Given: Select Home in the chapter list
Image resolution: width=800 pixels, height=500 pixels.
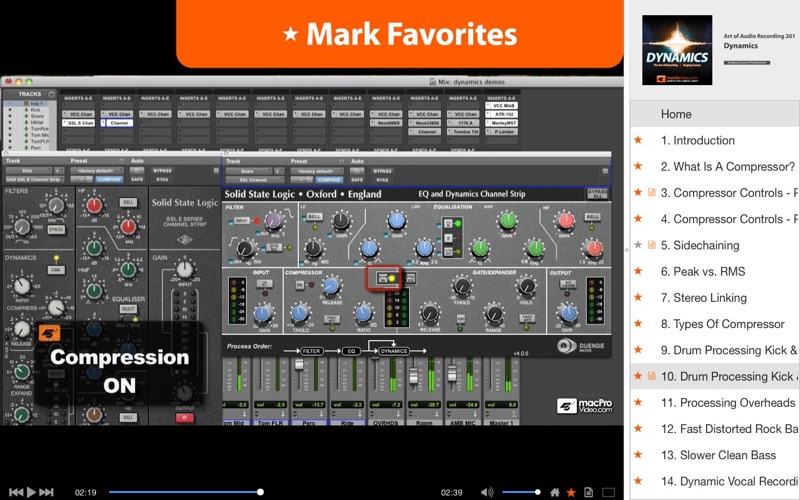Looking at the screenshot, I should [715, 114].
